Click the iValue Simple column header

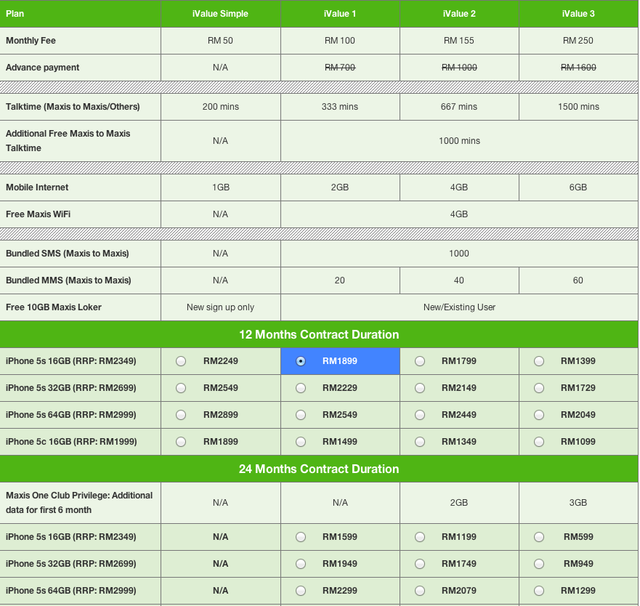220,13
